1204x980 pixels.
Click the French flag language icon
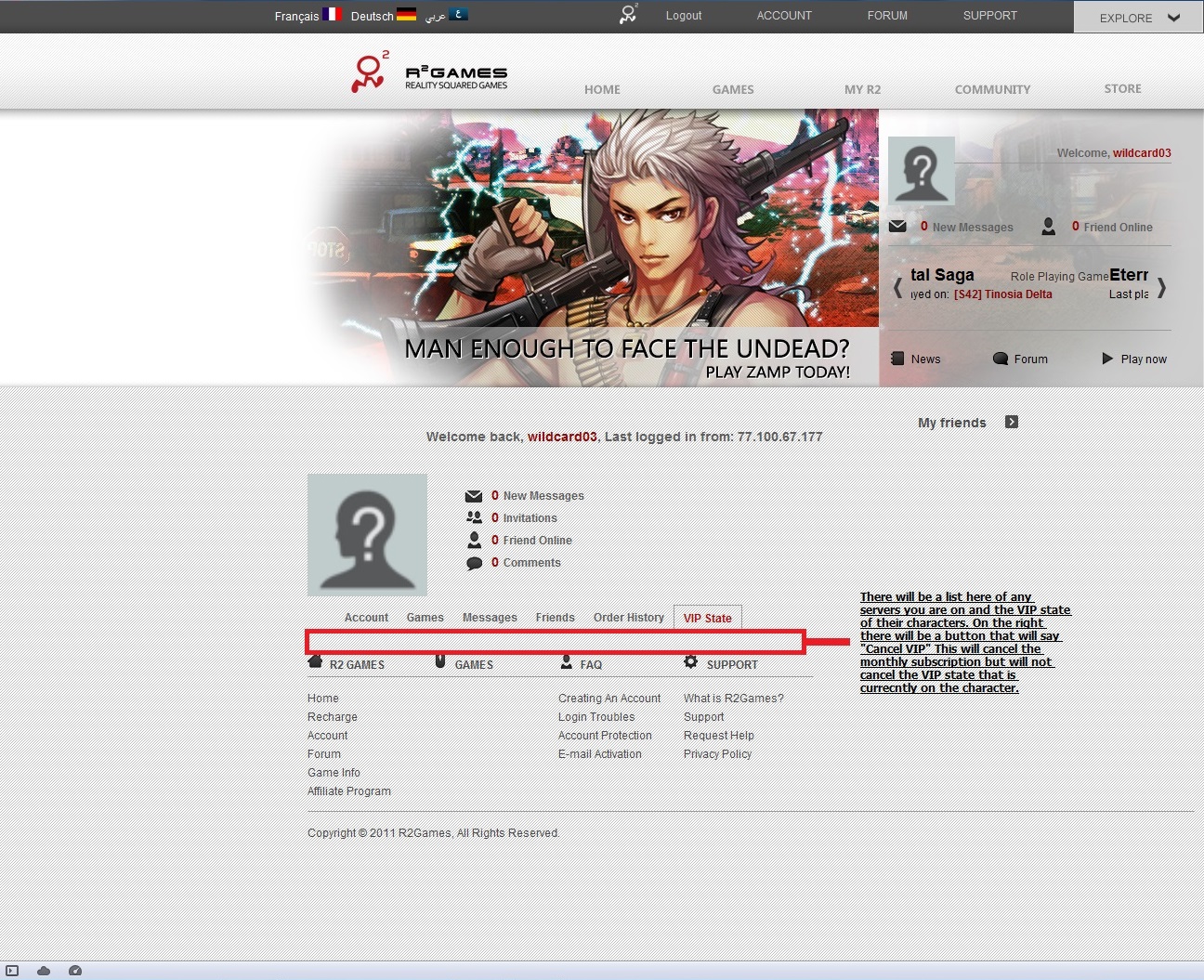(332, 14)
